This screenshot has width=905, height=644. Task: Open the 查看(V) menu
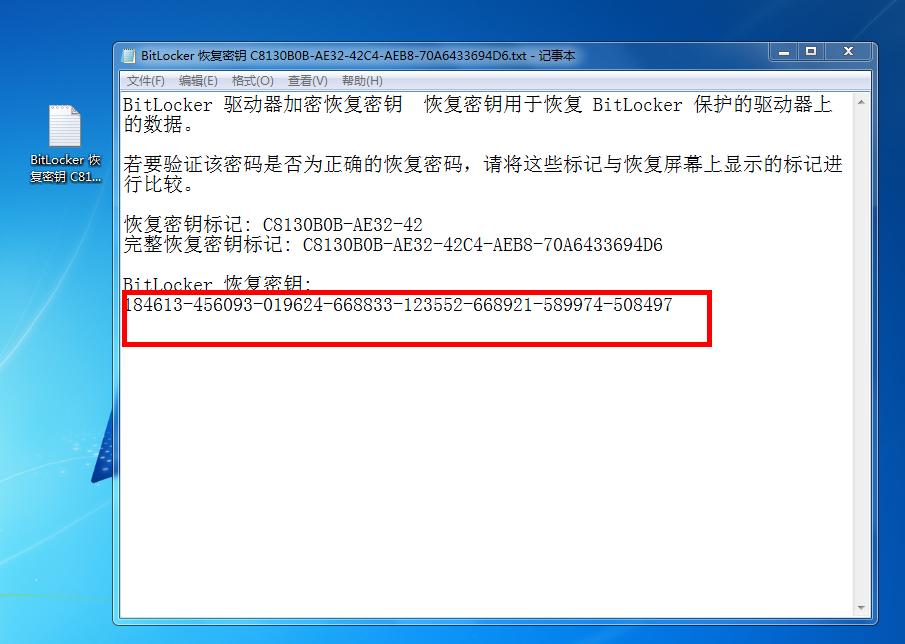point(308,81)
